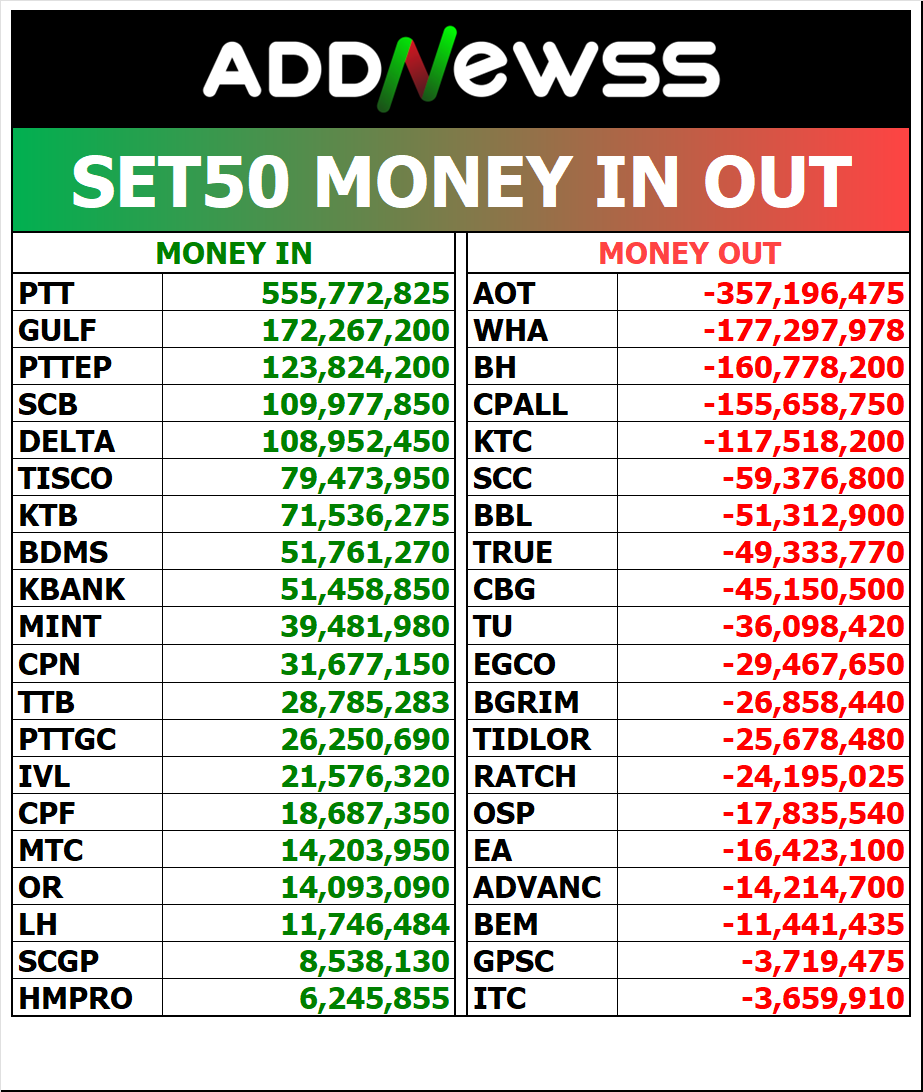923x1092 pixels.
Task: Click the CPALL stock symbol
Action: [x=520, y=404]
